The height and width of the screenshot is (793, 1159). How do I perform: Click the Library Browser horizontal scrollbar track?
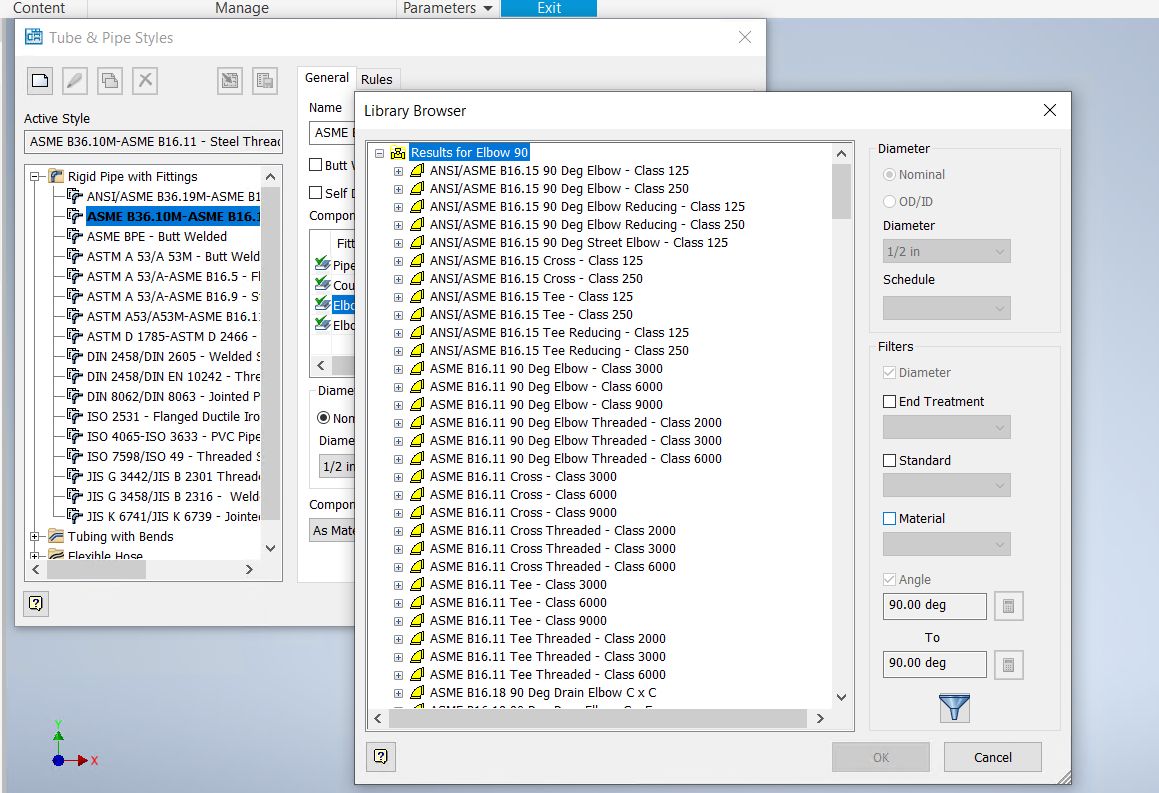pos(598,718)
